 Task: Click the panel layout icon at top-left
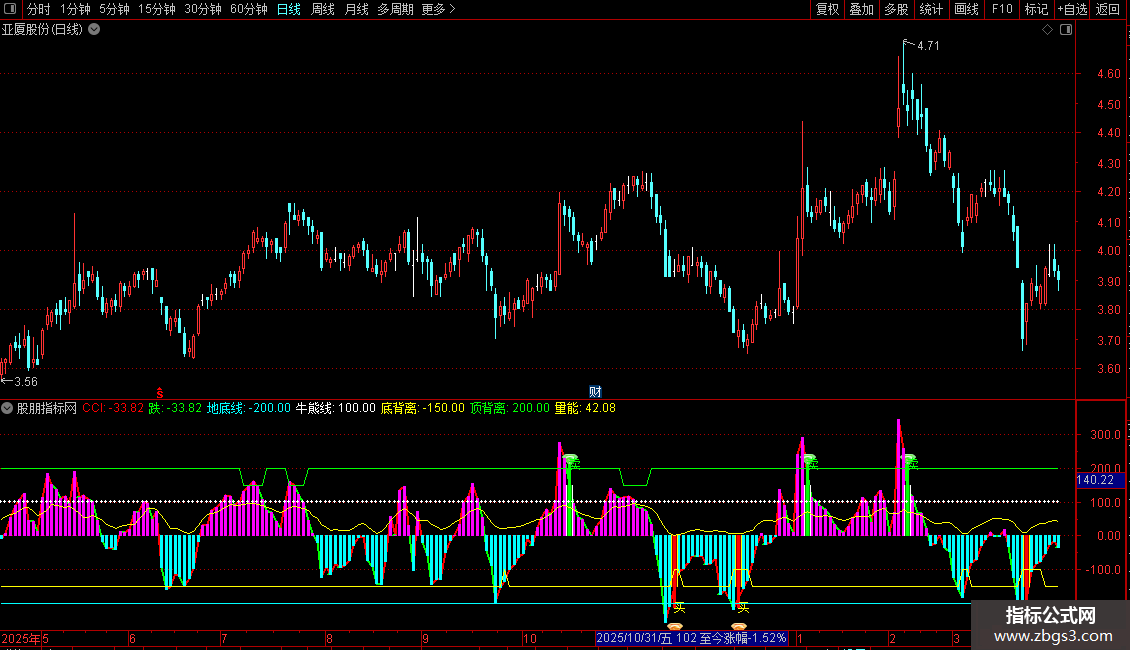point(10,9)
